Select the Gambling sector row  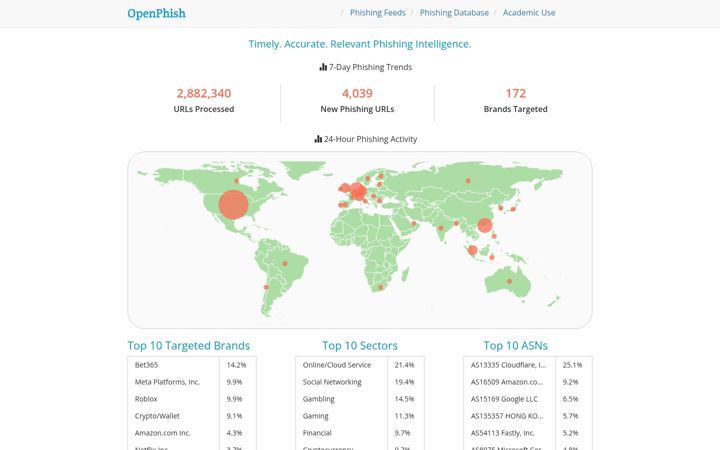point(360,399)
